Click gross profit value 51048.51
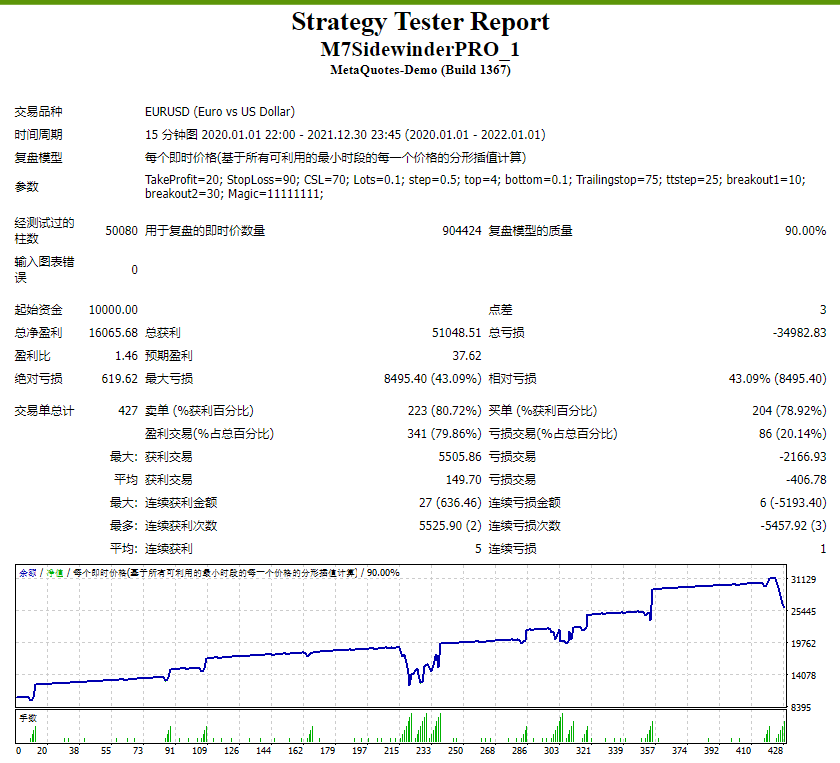The image size is (840, 763). pyautogui.click(x=457, y=333)
